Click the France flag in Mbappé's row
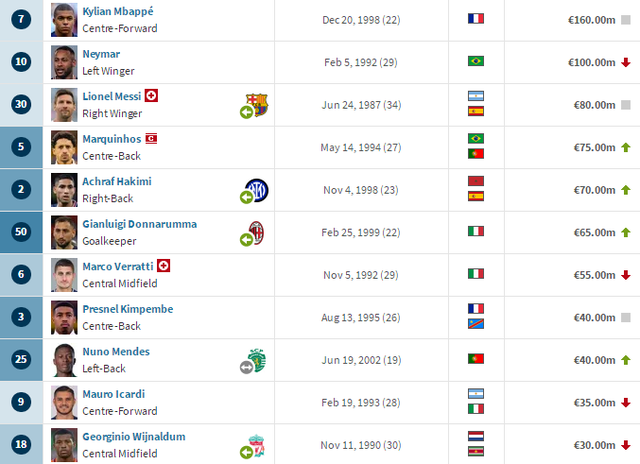 476,19
